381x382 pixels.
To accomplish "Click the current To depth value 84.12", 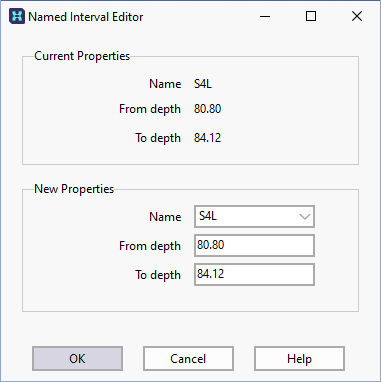I will pos(207,138).
